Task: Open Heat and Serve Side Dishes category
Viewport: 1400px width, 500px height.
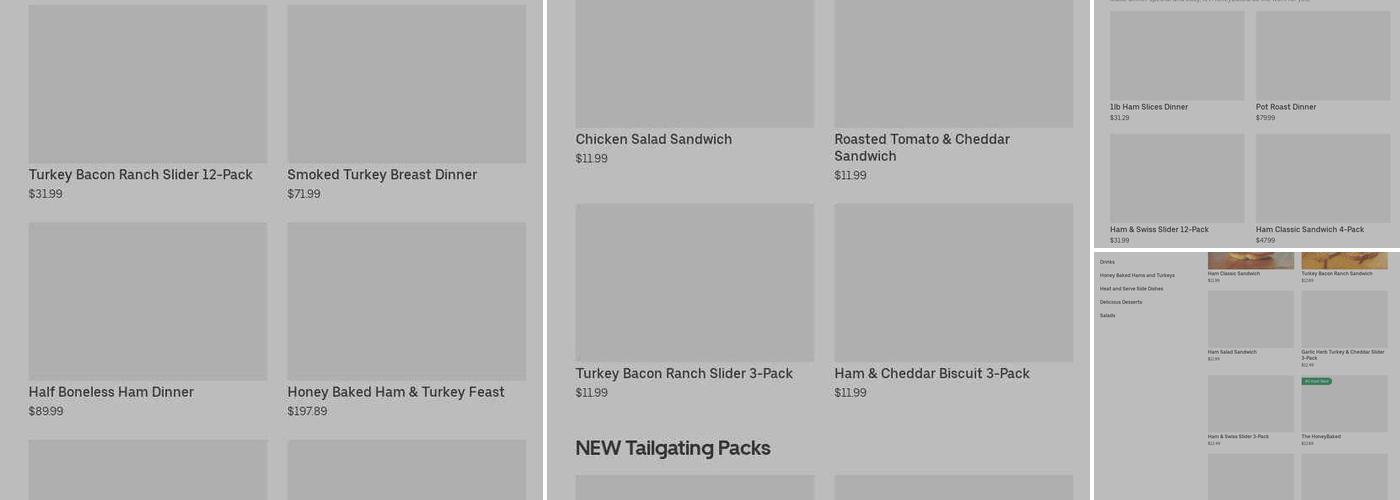Action: [1131, 289]
